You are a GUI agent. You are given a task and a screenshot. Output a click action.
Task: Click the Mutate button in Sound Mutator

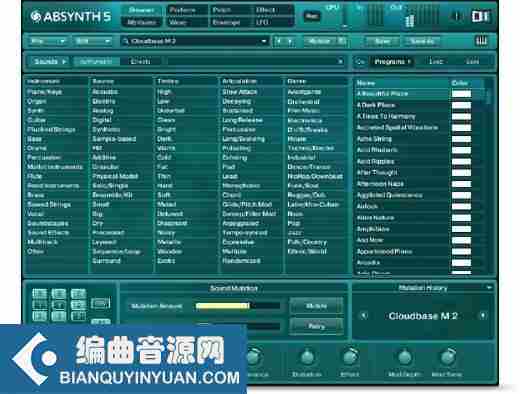click(316, 306)
